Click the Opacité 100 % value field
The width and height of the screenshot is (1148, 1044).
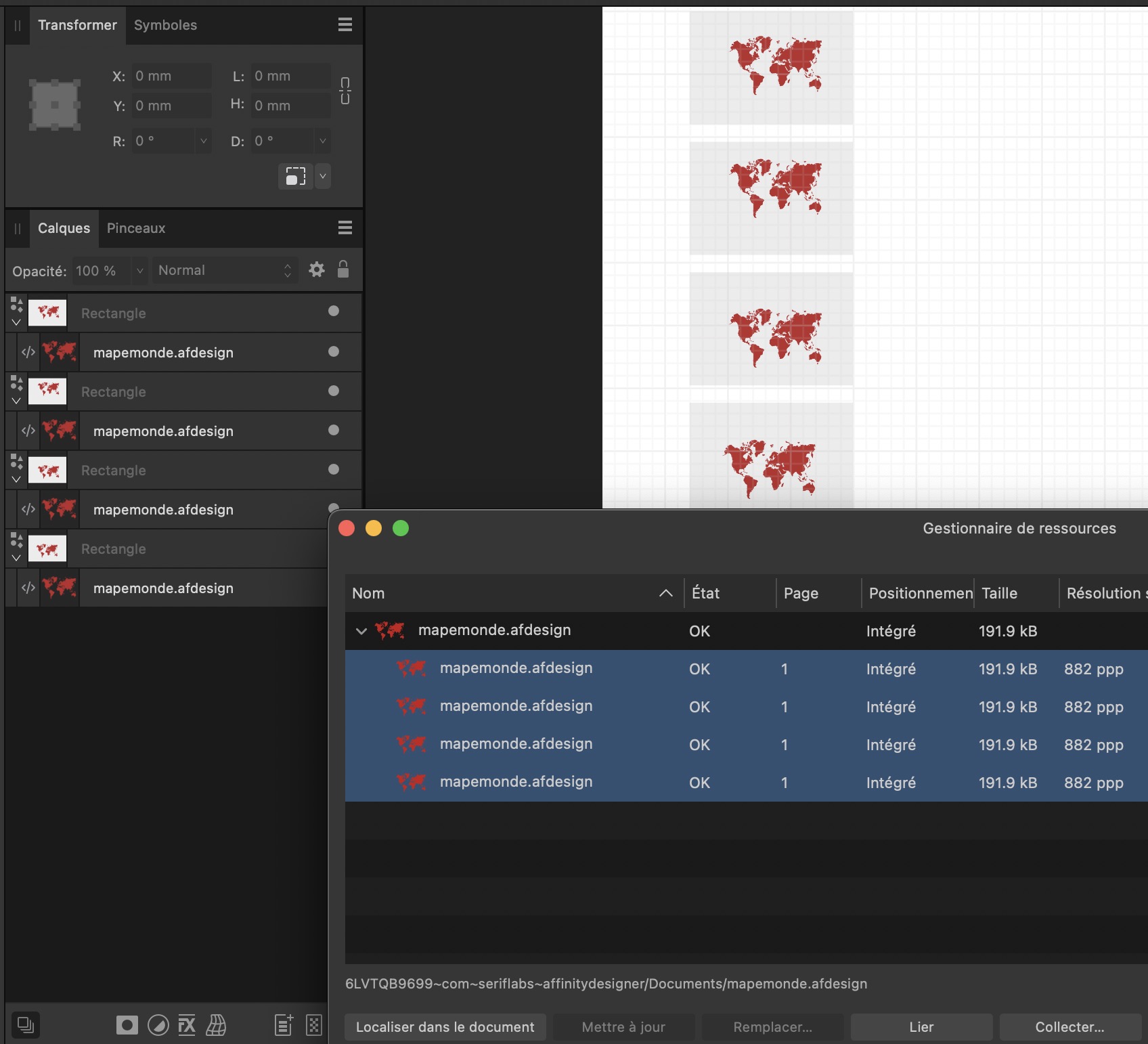click(x=102, y=270)
